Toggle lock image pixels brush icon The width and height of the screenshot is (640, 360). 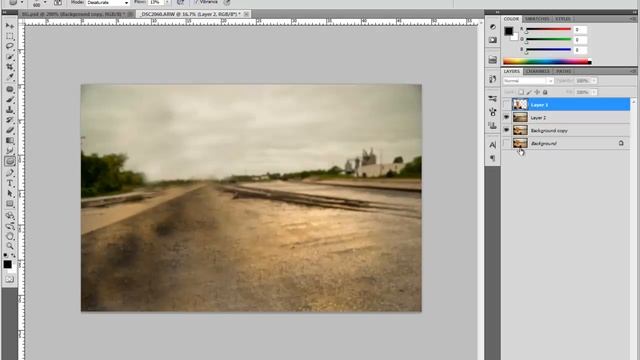click(529, 92)
